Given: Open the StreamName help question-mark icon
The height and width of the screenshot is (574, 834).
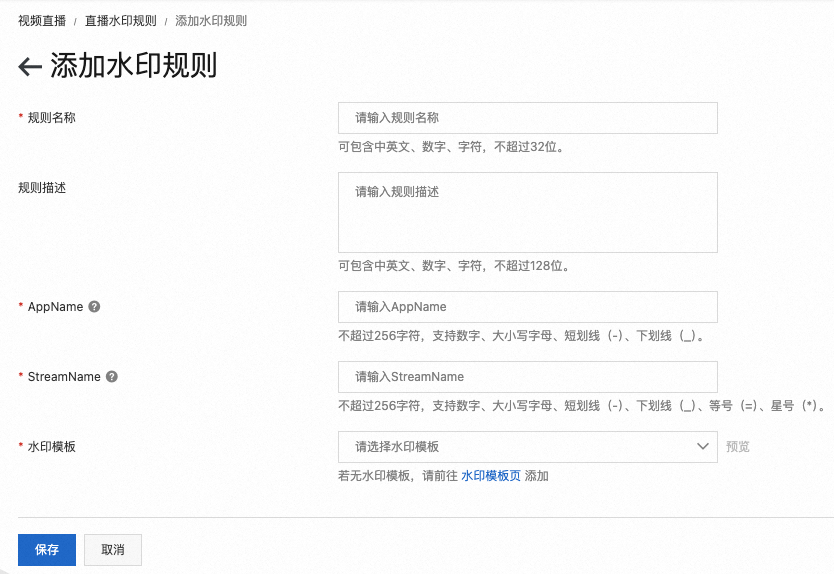Looking at the screenshot, I should pos(112,377).
